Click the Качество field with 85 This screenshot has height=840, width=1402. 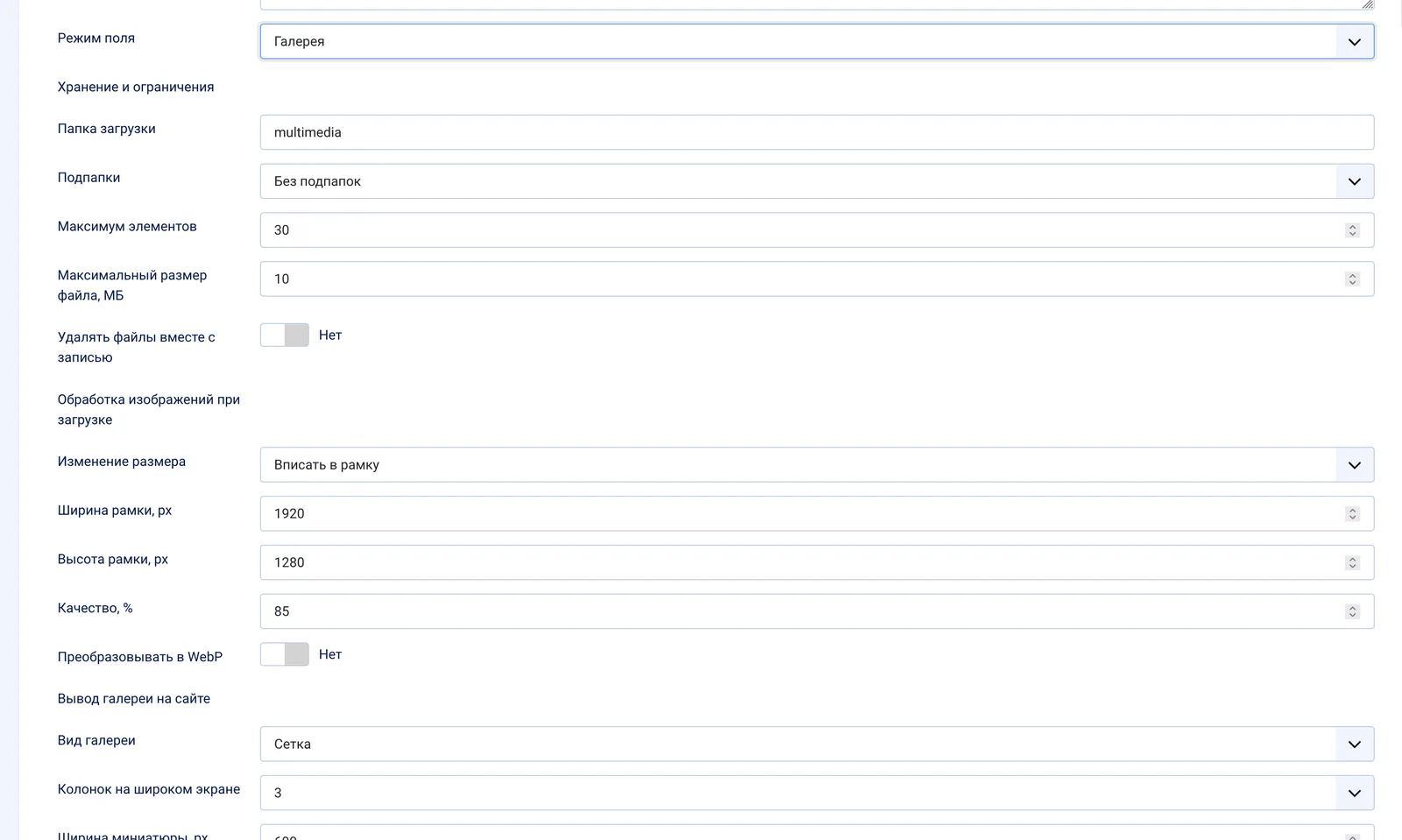click(817, 611)
